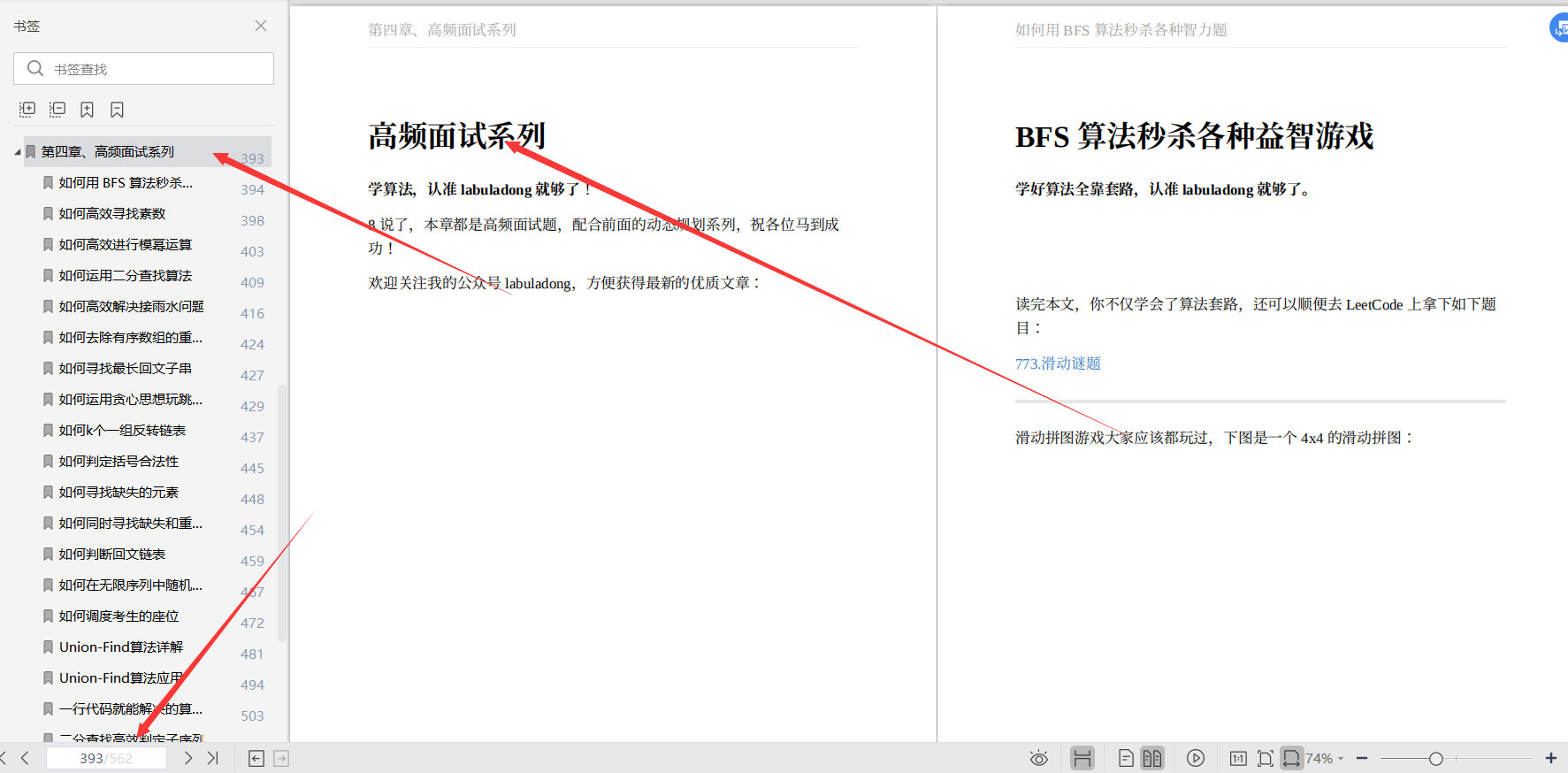Go to previous page arrow
Image resolution: width=1568 pixels, height=773 pixels.
25,758
